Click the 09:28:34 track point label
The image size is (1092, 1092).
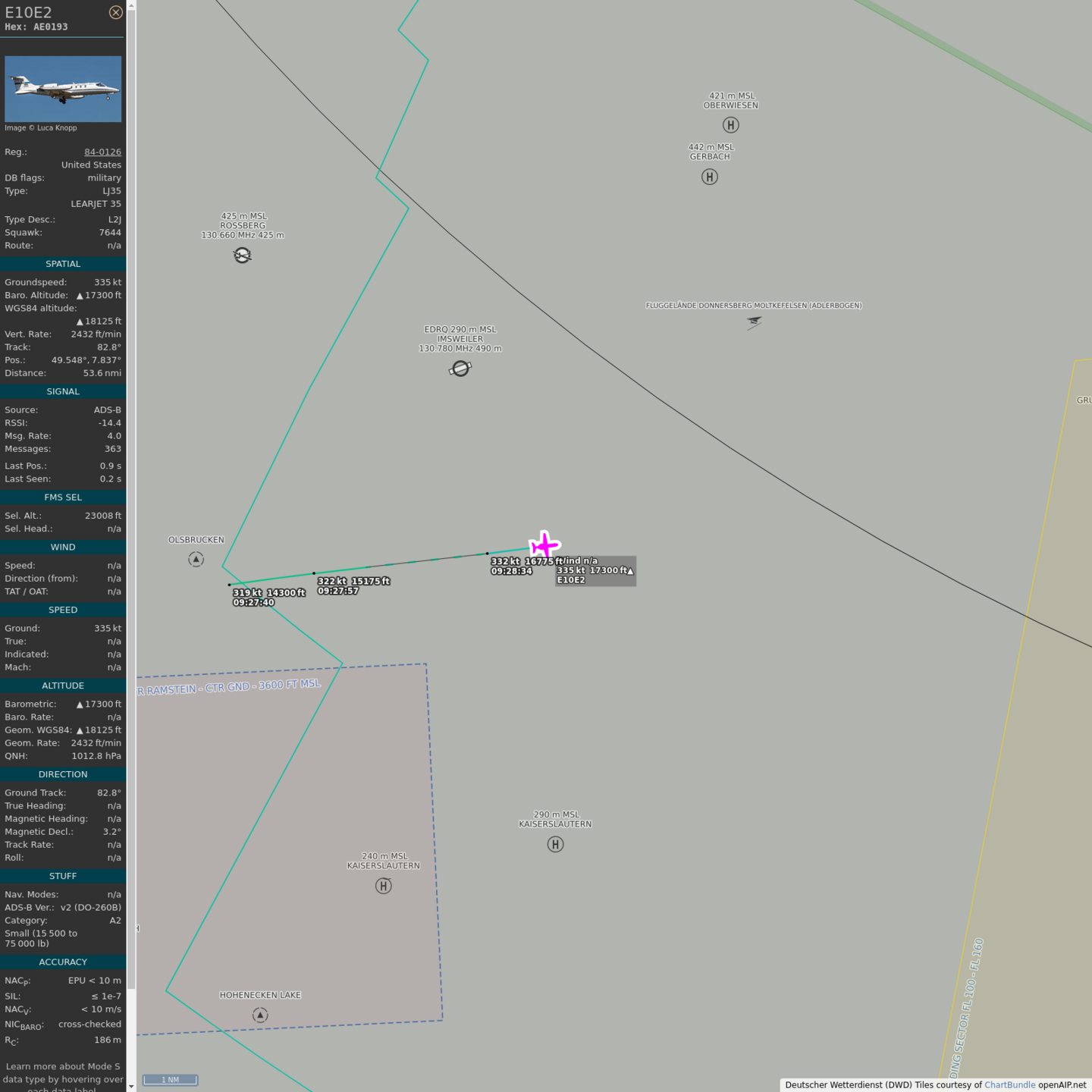512,571
